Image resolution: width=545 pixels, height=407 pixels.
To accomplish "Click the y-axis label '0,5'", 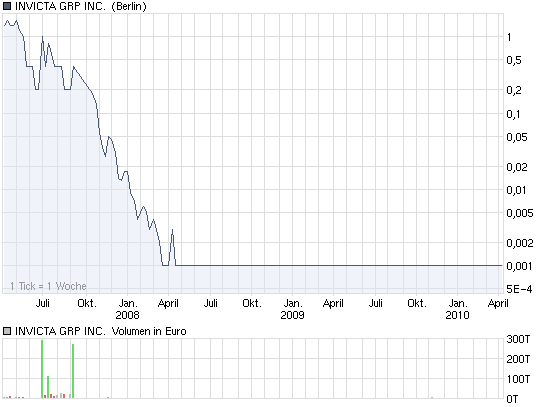I will pos(514,60).
